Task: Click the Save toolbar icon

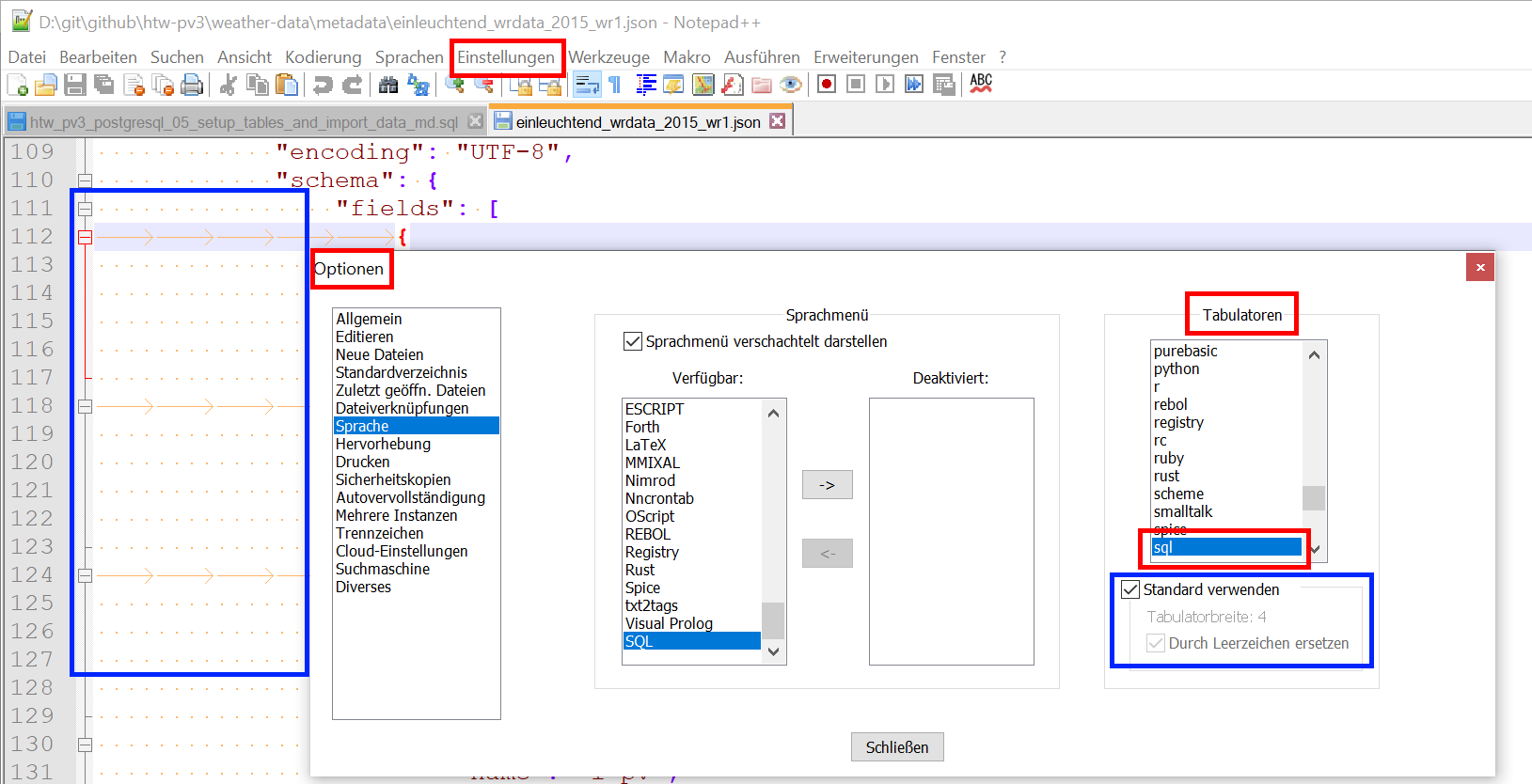Action: (75, 86)
